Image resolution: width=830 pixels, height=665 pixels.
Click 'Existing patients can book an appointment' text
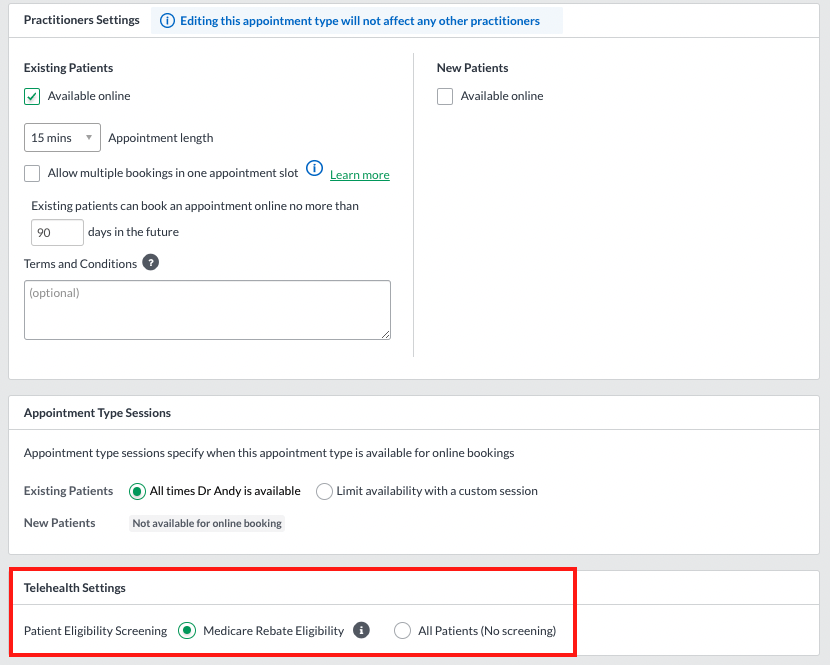pyautogui.click(x=195, y=205)
